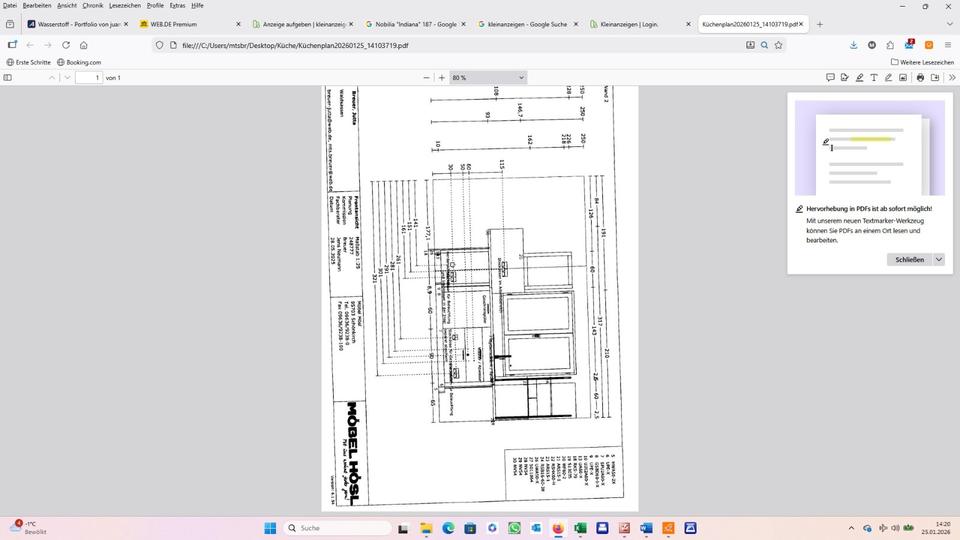Toggle the PDF comment tool
Image resolution: width=960 pixels, height=540 pixels.
point(830,77)
